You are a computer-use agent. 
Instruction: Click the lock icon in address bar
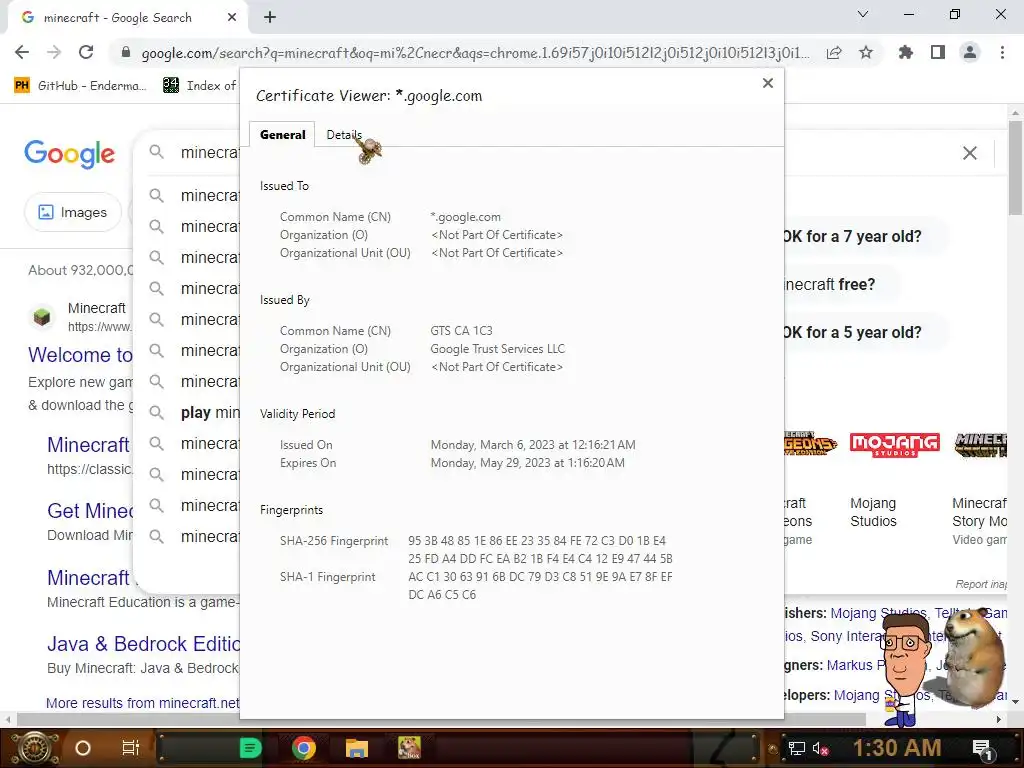pos(126,52)
